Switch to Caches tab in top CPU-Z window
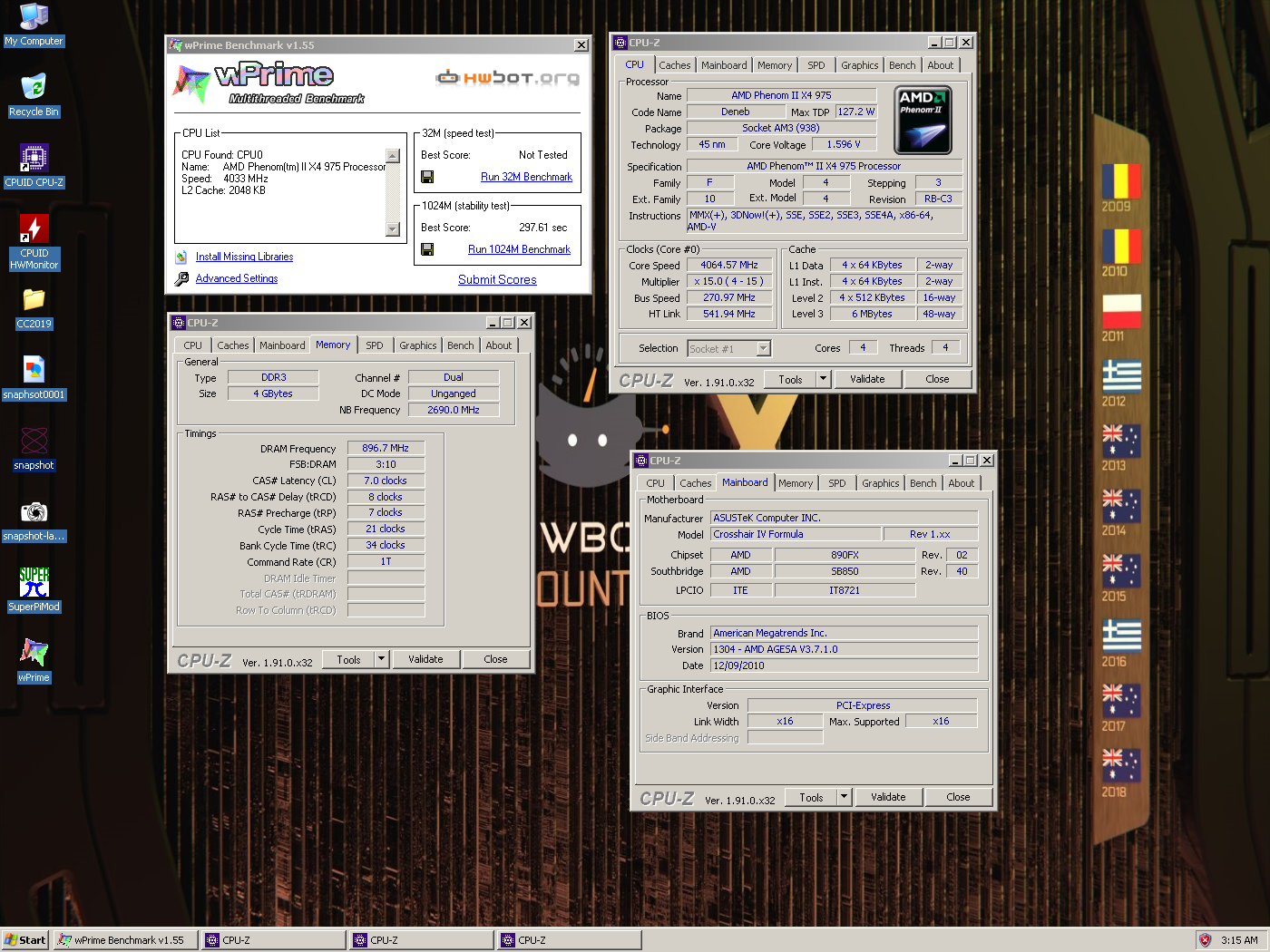The width and height of the screenshot is (1270, 952). (x=674, y=65)
